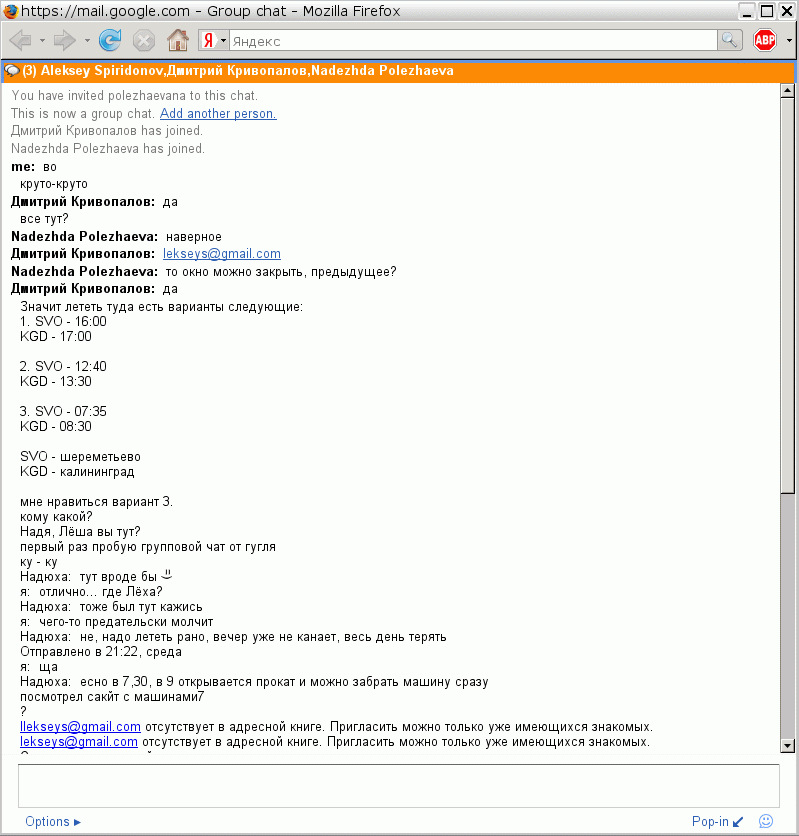Screen dimensions: 799x836
Task: Focus the chat message text box
Action: tap(398, 785)
